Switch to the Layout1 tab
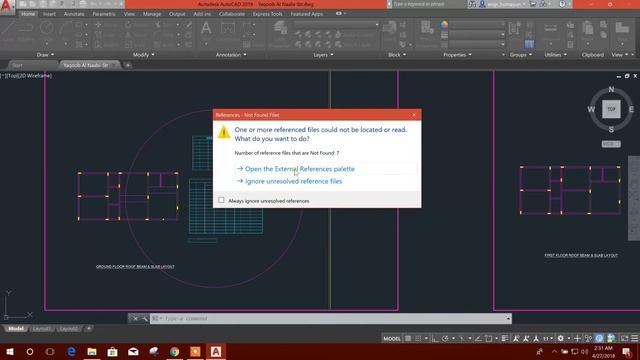Screen dimensions: 640x360 click(x=42, y=329)
